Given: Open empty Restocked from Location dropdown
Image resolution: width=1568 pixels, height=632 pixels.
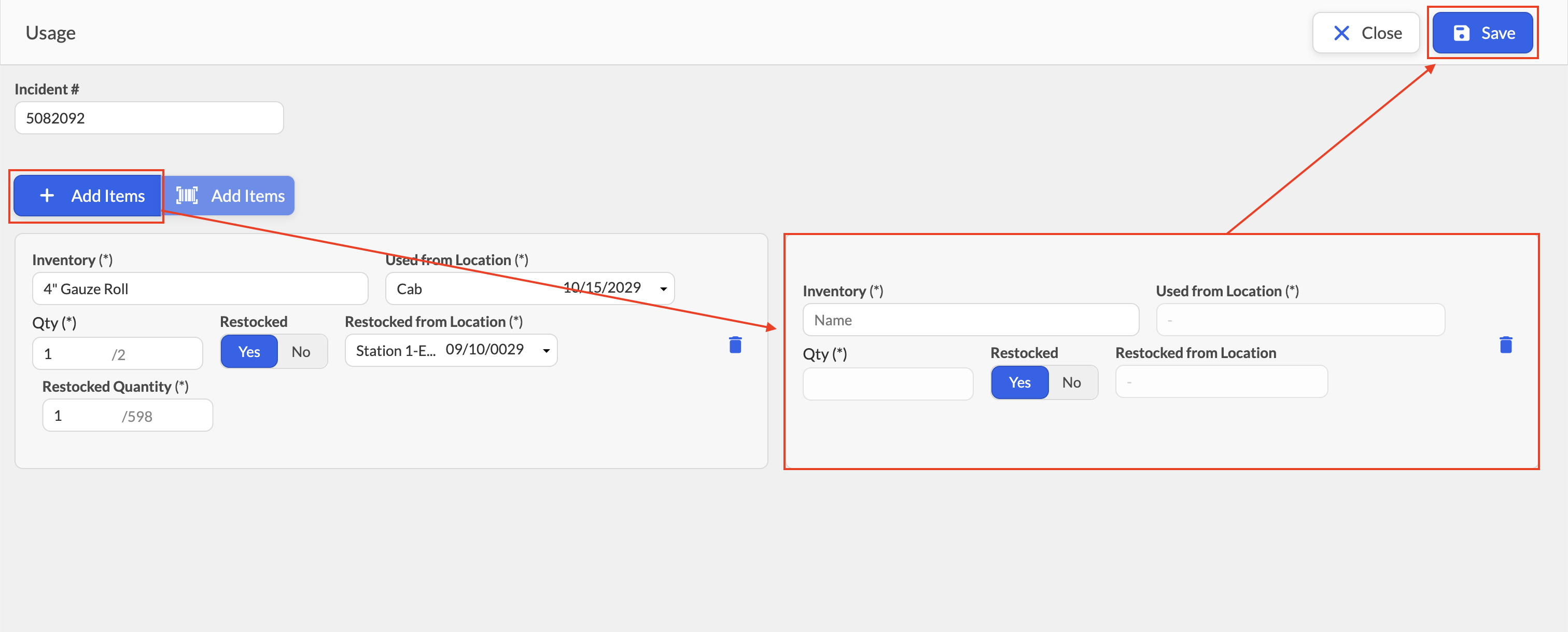Looking at the screenshot, I should click(1222, 382).
